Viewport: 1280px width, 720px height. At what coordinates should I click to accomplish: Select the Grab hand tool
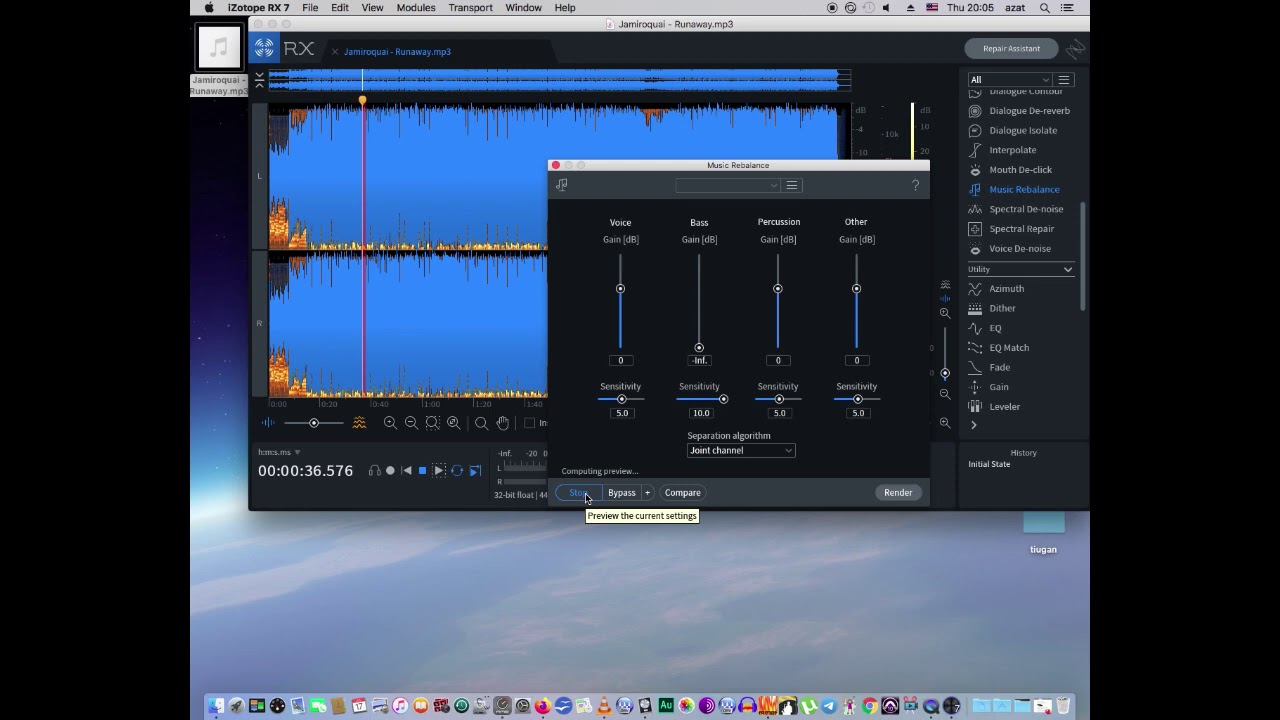pyautogui.click(x=503, y=423)
